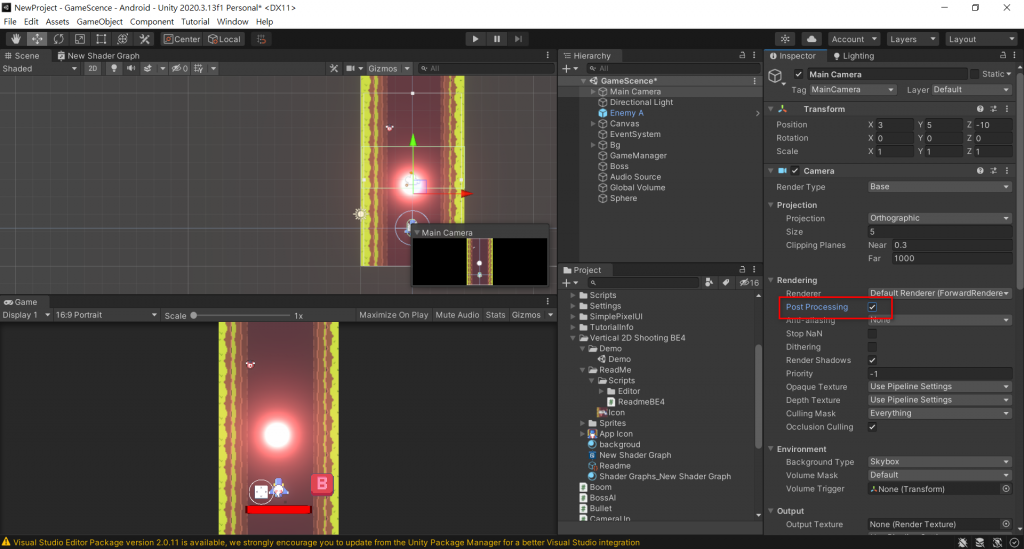The width and height of the screenshot is (1024, 549).
Task: Expand the Canvas hierarchy item
Action: coord(593,123)
